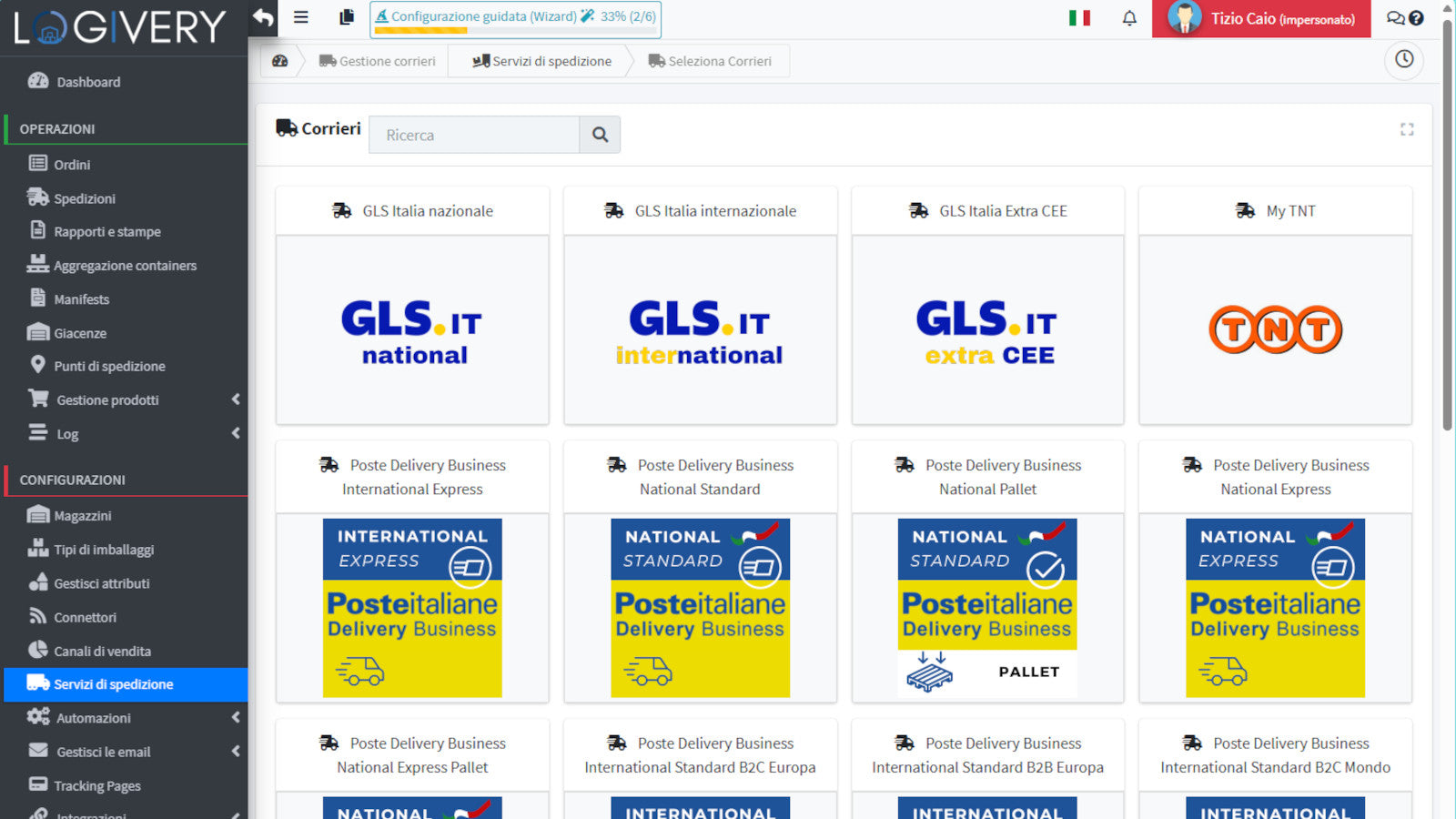The height and width of the screenshot is (819, 1456).
Task: Open user profile Tizio Caio button
Action: click(1261, 18)
